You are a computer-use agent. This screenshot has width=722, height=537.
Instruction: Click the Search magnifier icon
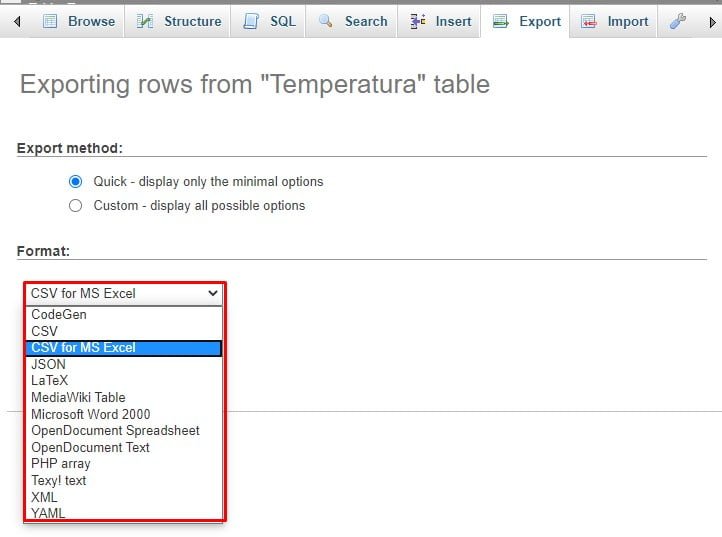coord(326,21)
